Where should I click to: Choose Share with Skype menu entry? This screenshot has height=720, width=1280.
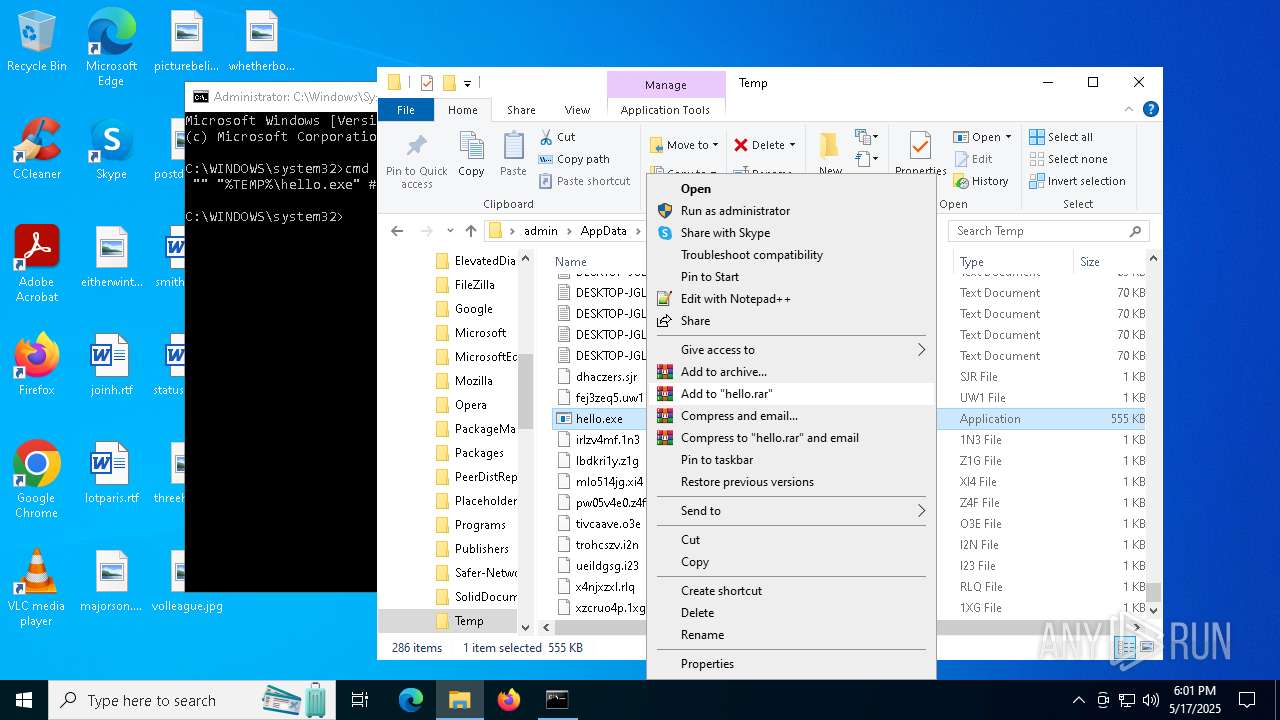coord(790,233)
